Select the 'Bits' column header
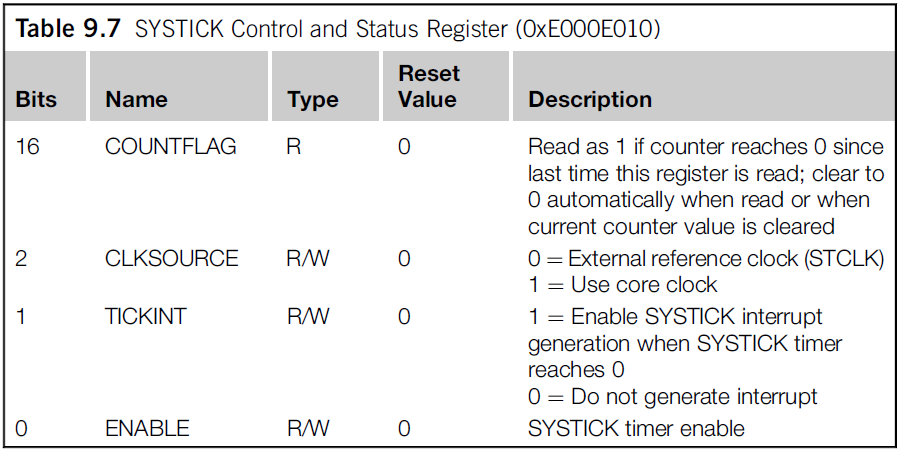 coord(36,100)
